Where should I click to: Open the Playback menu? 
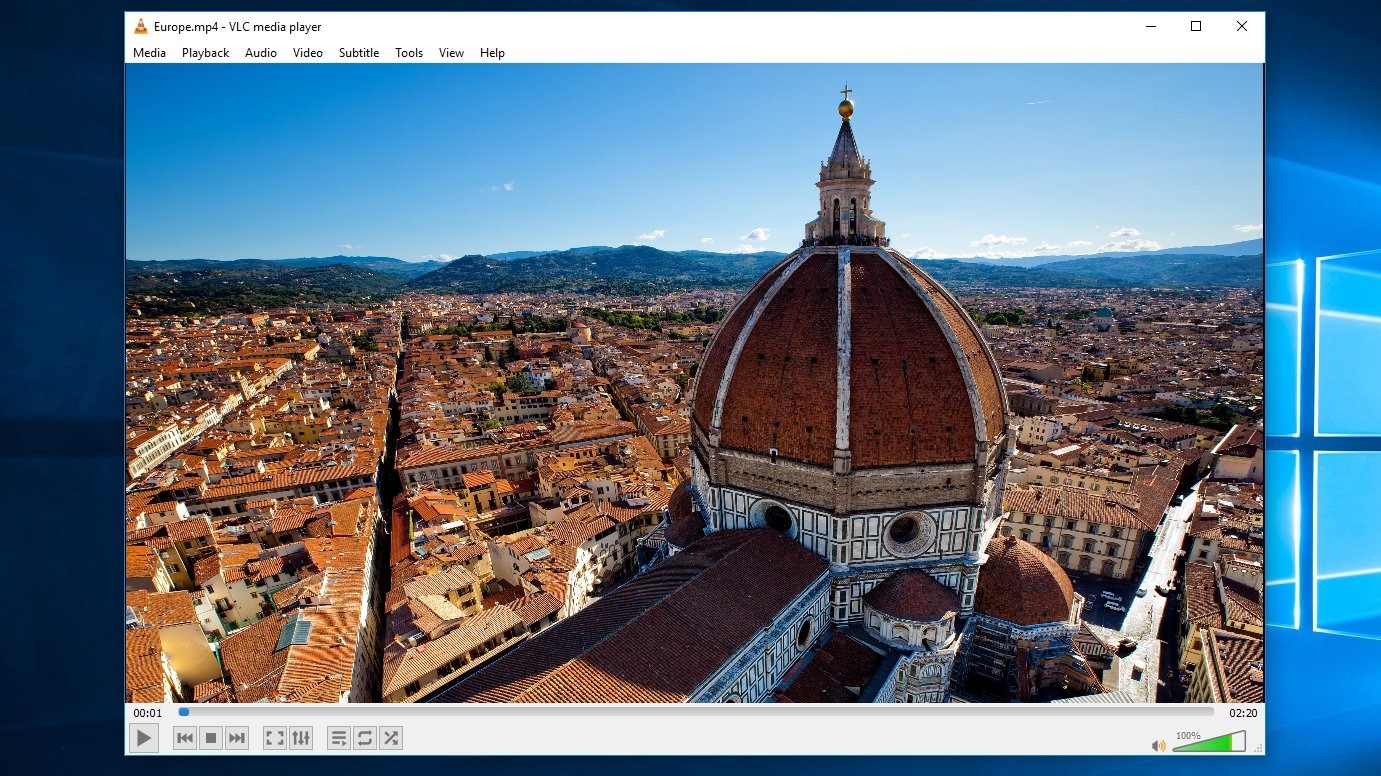(205, 53)
